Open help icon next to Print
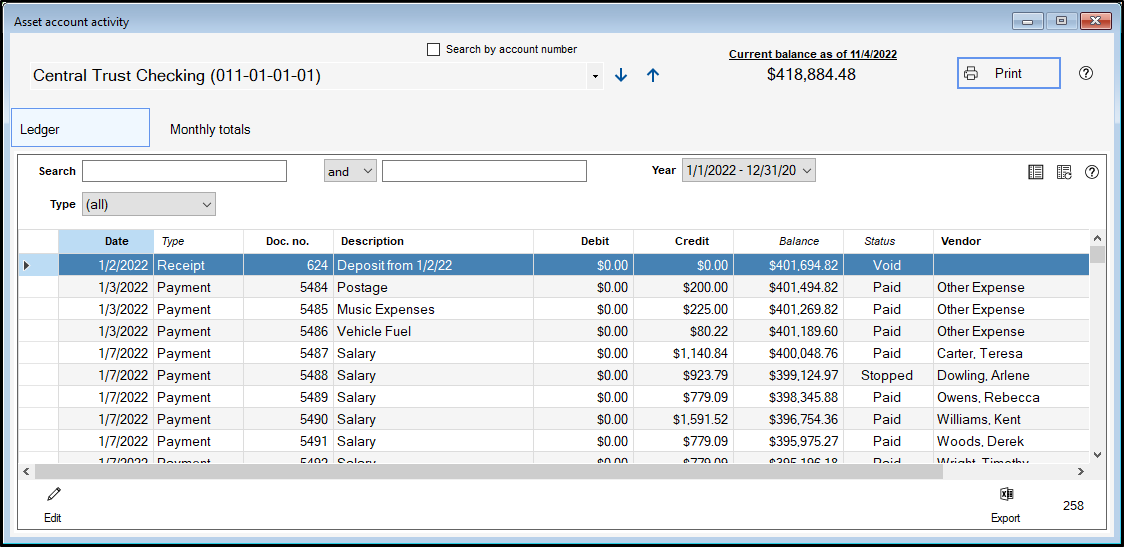The width and height of the screenshot is (1124, 547). point(1086,73)
